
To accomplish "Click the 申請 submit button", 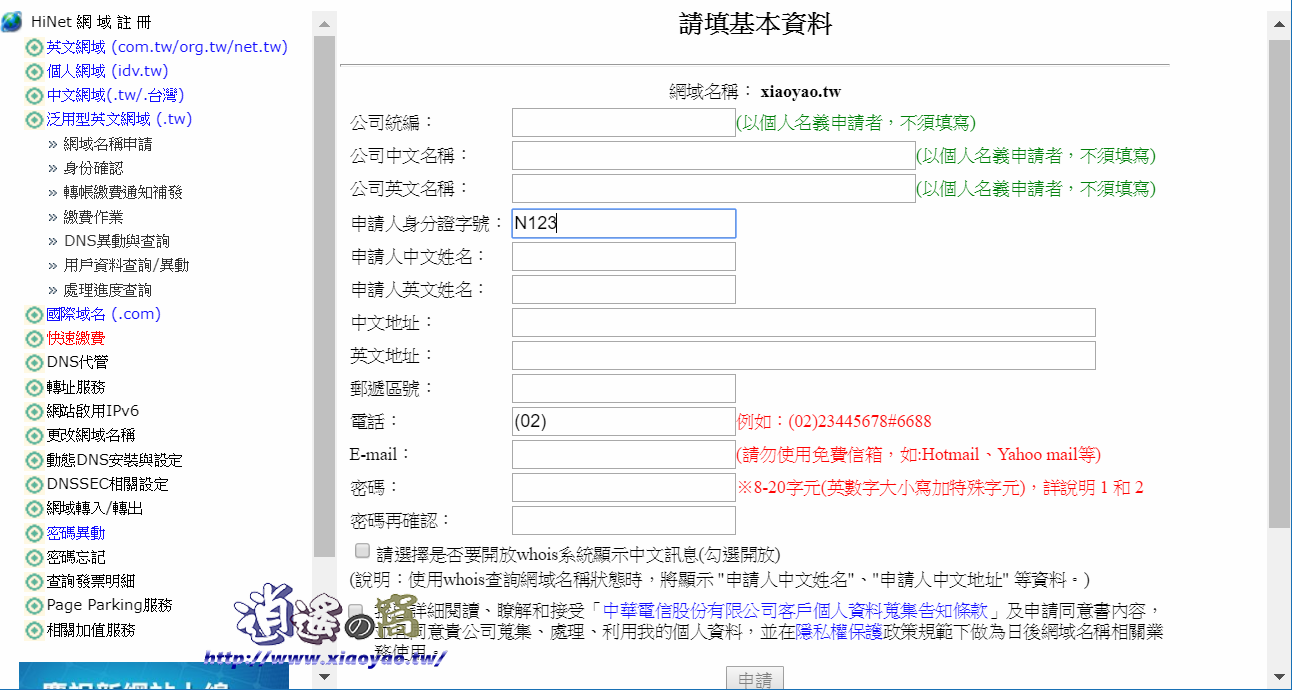I will tap(755, 679).
